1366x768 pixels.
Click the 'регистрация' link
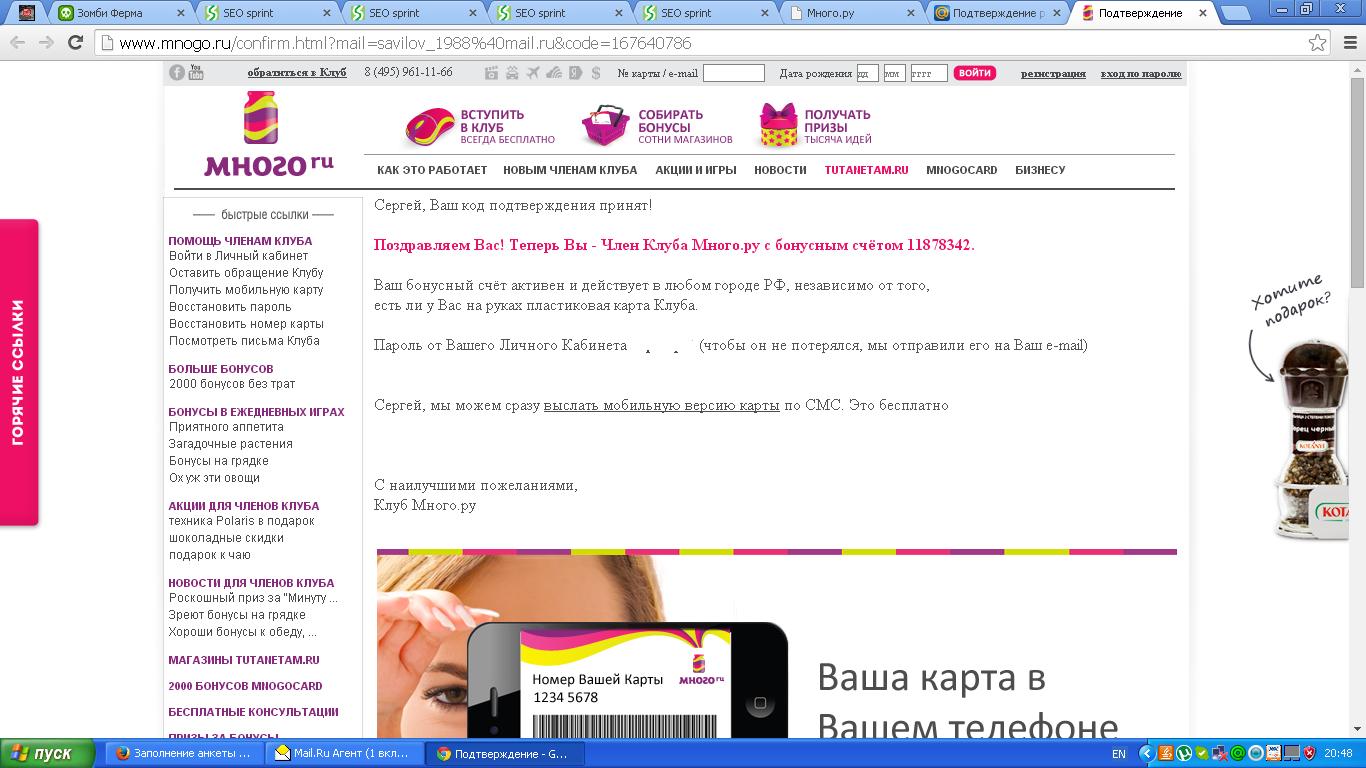1053,73
